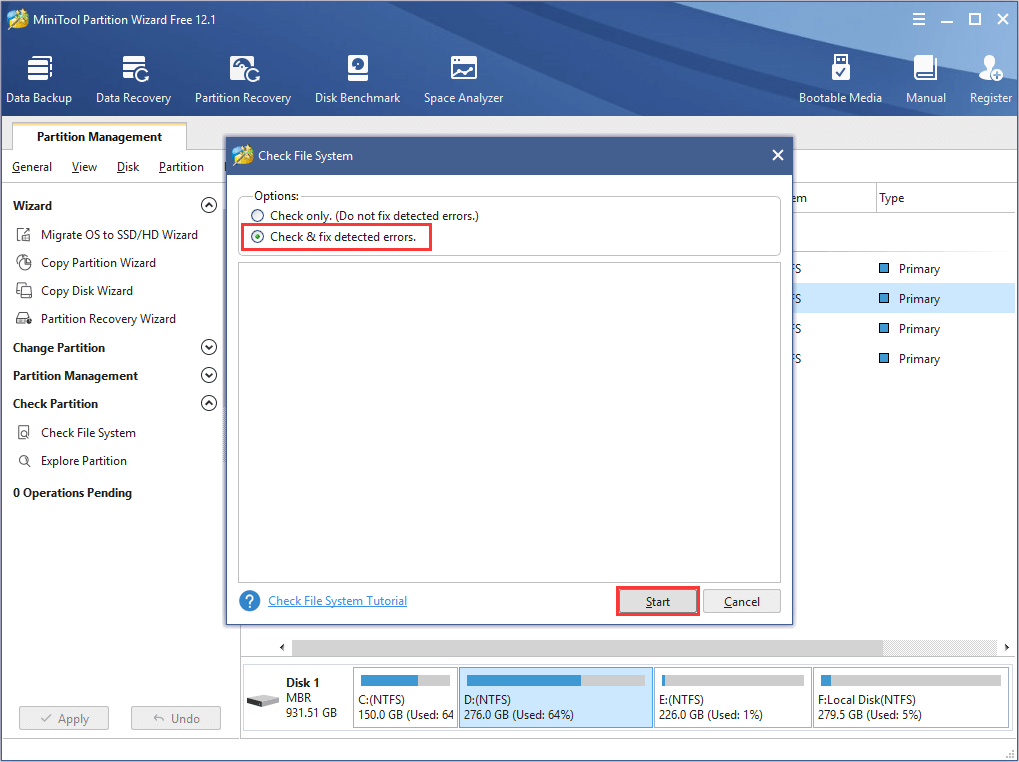
Task: Open Space Analyzer
Action: [x=463, y=79]
